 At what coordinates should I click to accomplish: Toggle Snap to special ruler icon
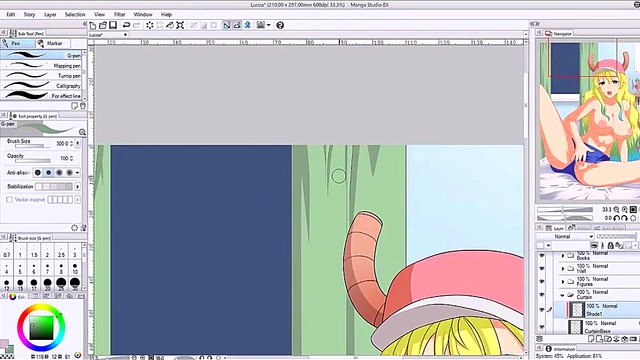point(237,25)
